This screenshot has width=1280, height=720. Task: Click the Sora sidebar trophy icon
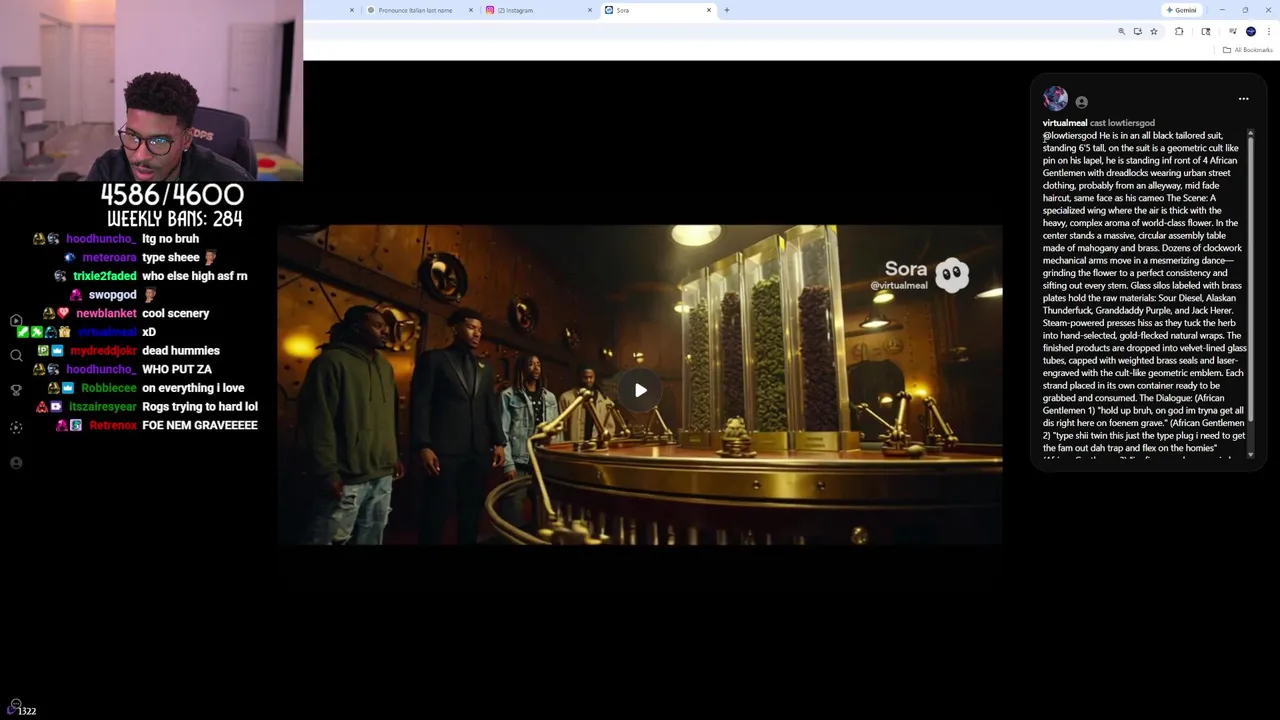point(16,390)
